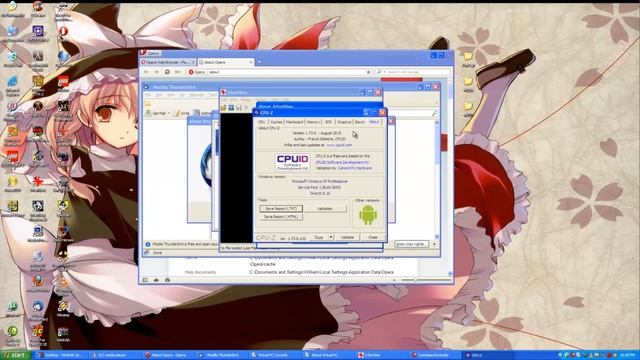The width and height of the screenshot is (640, 360).
Task: Click the delete X icon in IrfanView toolbar
Action: coord(246,107)
